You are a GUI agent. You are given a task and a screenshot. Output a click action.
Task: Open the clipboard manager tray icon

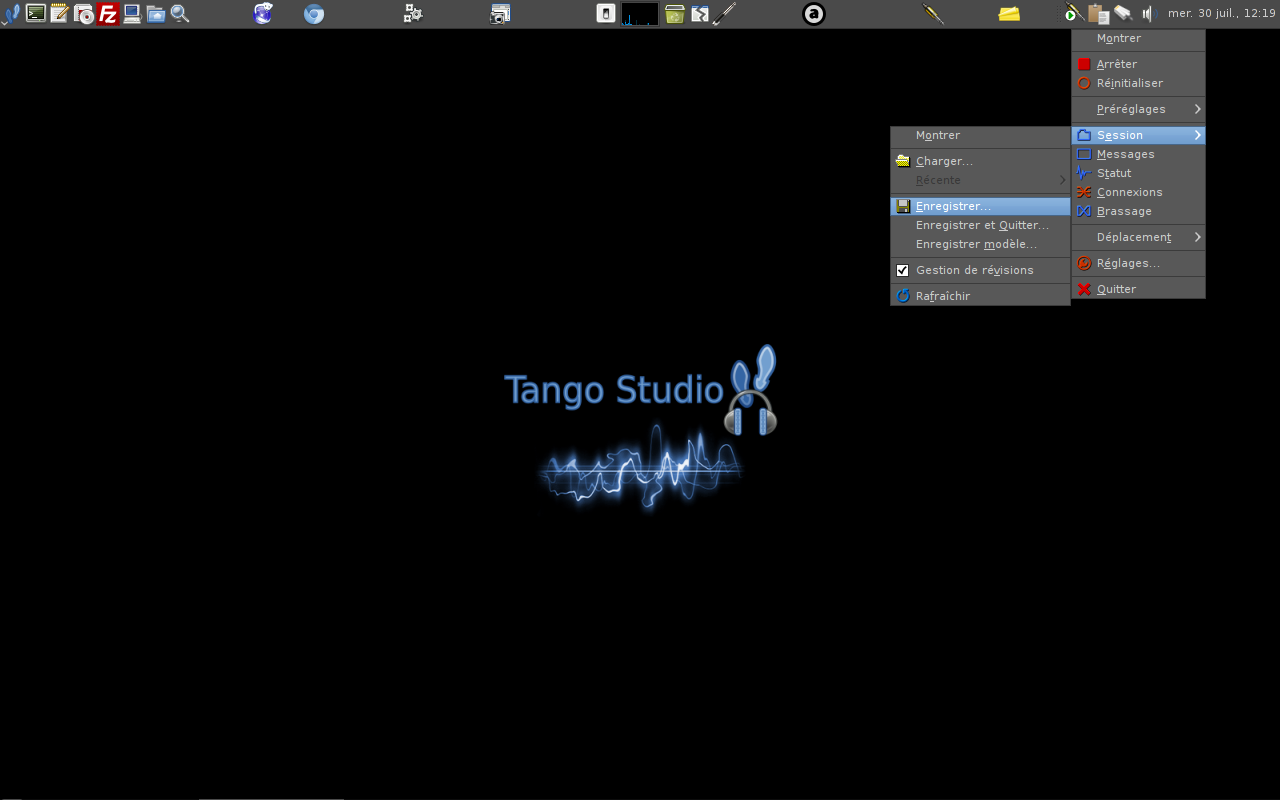click(x=1098, y=14)
